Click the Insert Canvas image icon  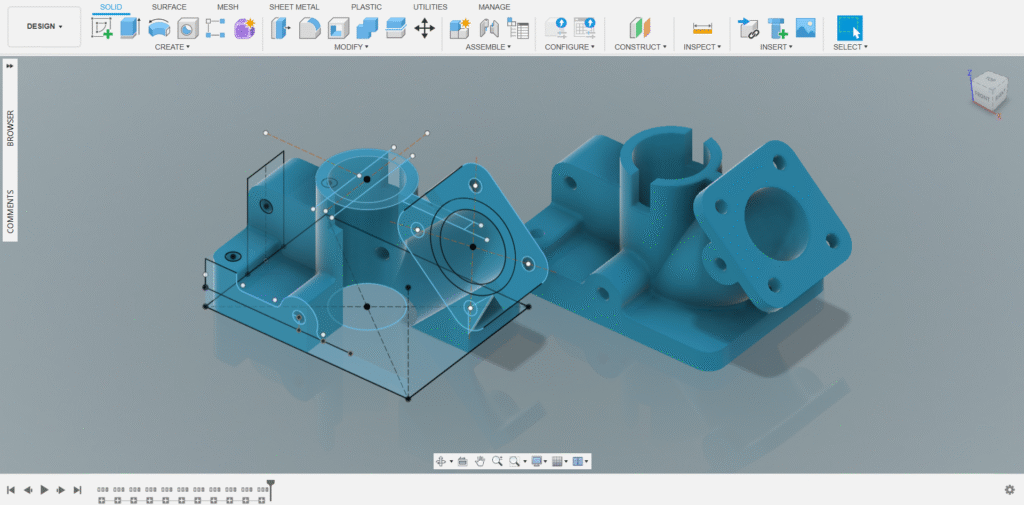click(805, 27)
